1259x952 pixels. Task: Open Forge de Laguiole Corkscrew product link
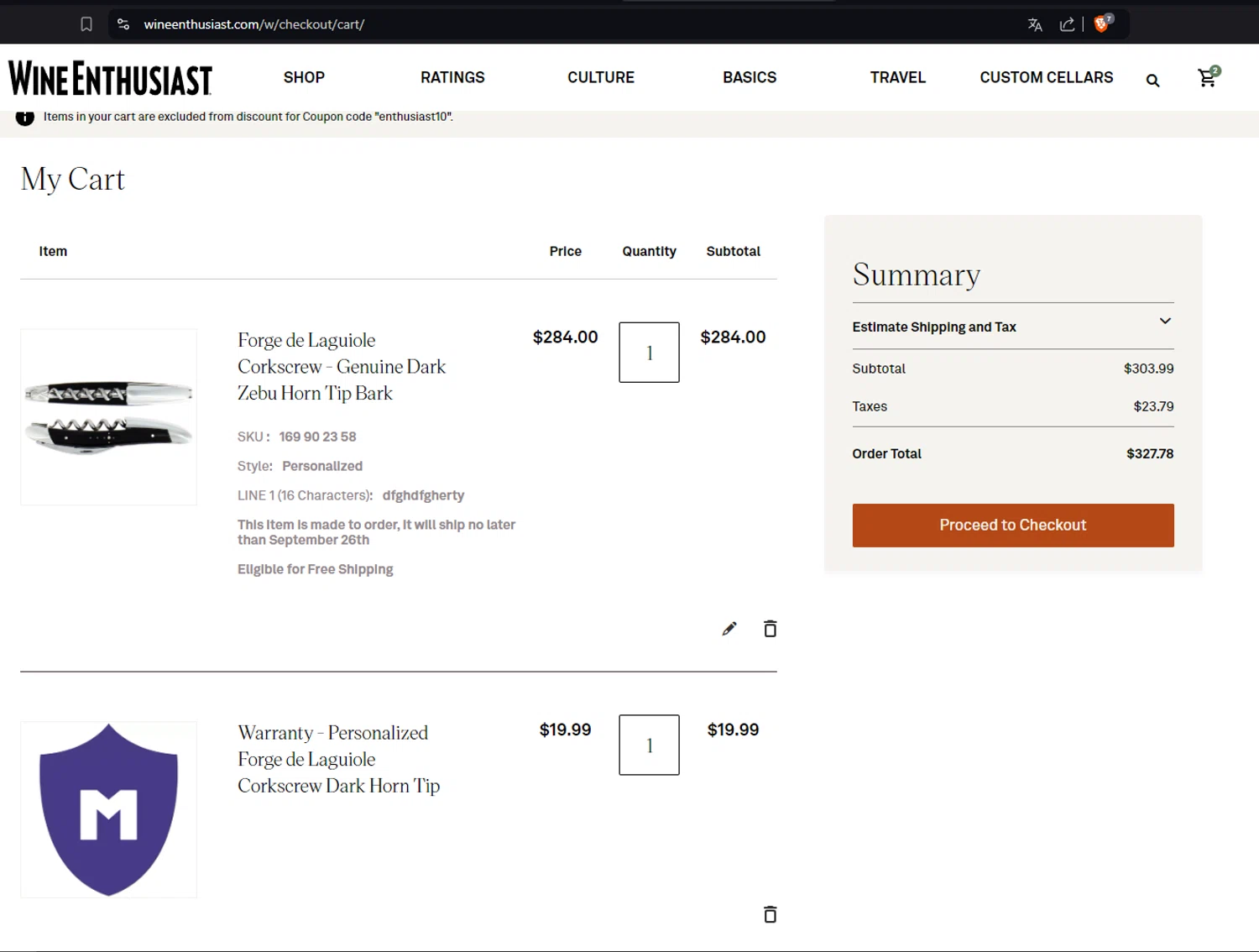tap(342, 367)
